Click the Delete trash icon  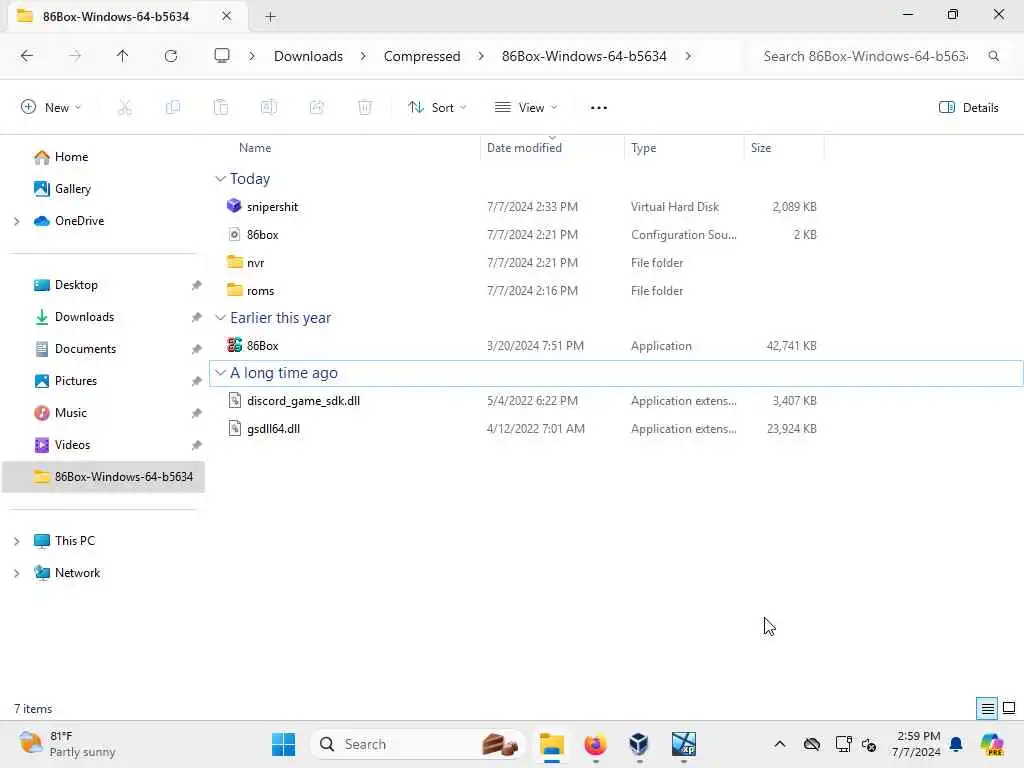[x=365, y=107]
